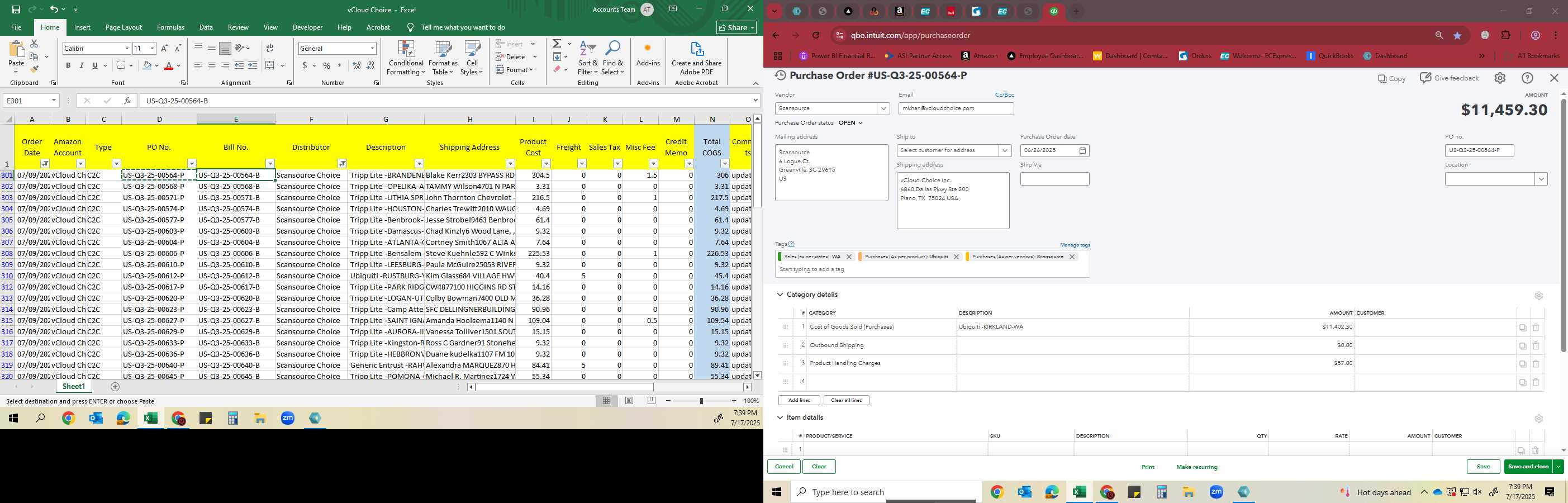Image resolution: width=1568 pixels, height=503 pixels.
Task: Open the Data ribbon tab
Action: 206,27
